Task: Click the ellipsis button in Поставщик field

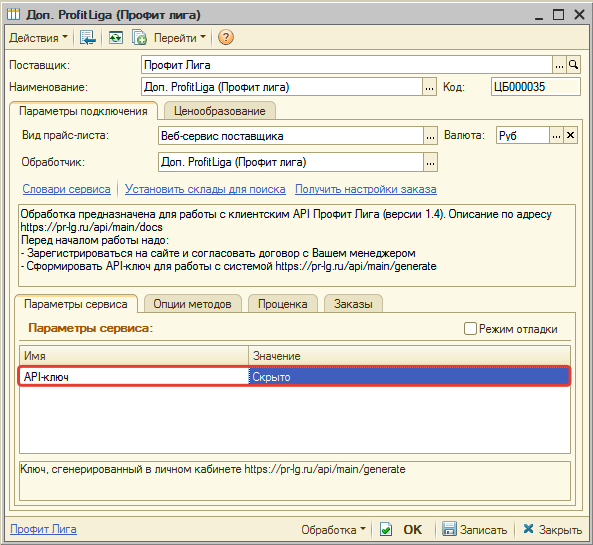Action: tap(559, 65)
